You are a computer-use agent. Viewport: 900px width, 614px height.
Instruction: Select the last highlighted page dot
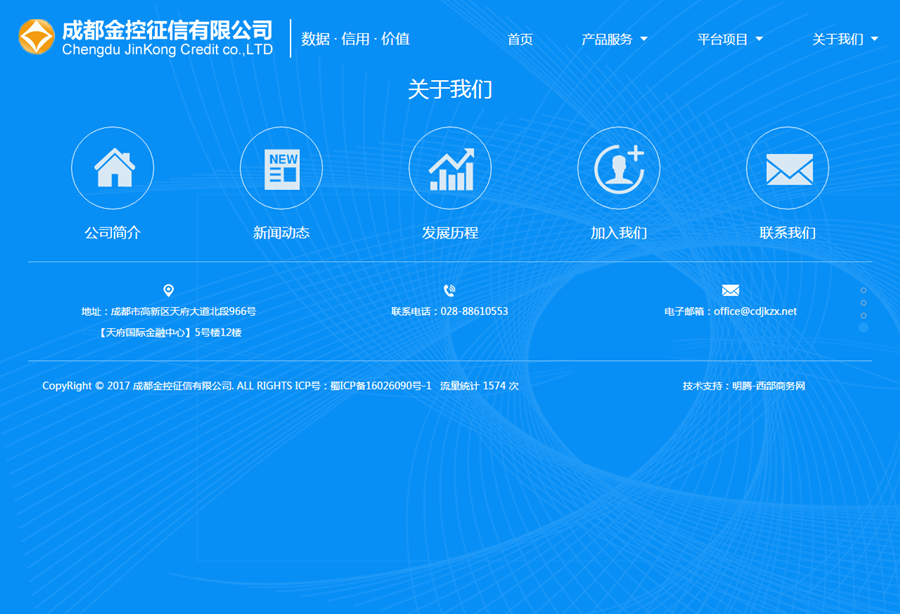click(864, 327)
